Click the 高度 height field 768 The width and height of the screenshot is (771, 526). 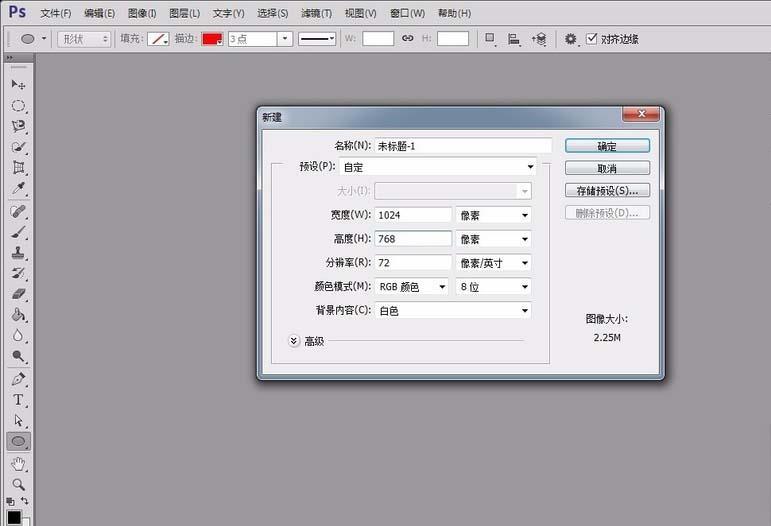[x=413, y=238]
